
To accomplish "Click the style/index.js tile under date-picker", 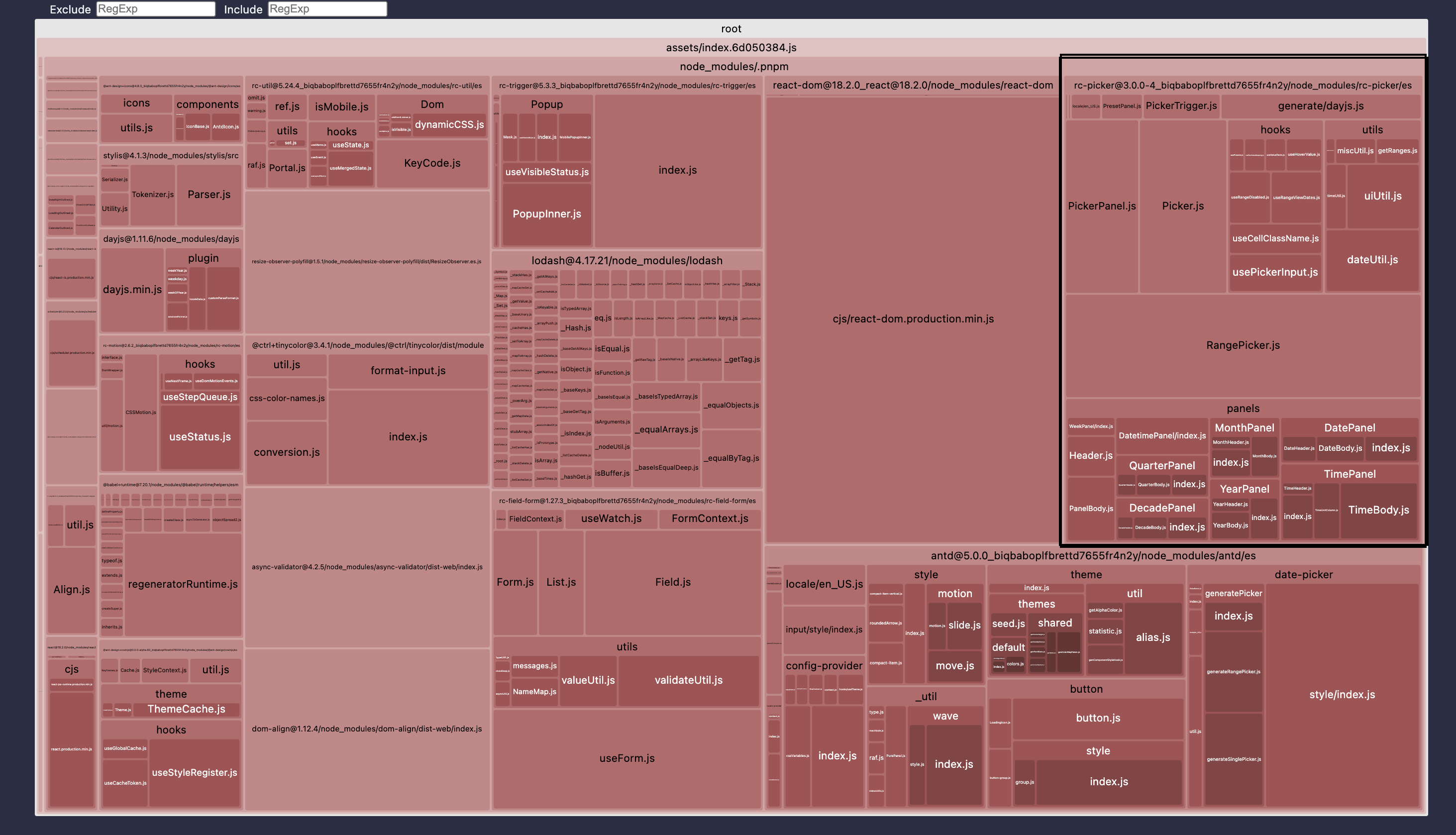I will [x=1342, y=694].
